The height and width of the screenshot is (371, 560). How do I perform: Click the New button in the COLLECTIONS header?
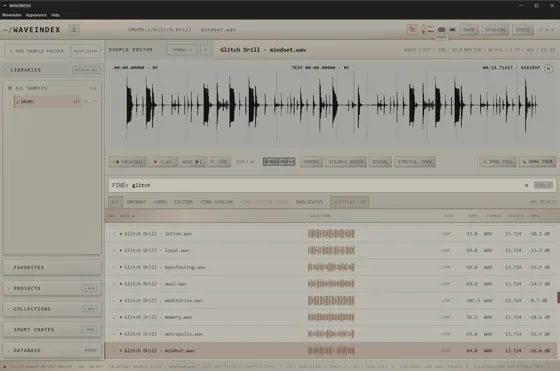(x=89, y=309)
